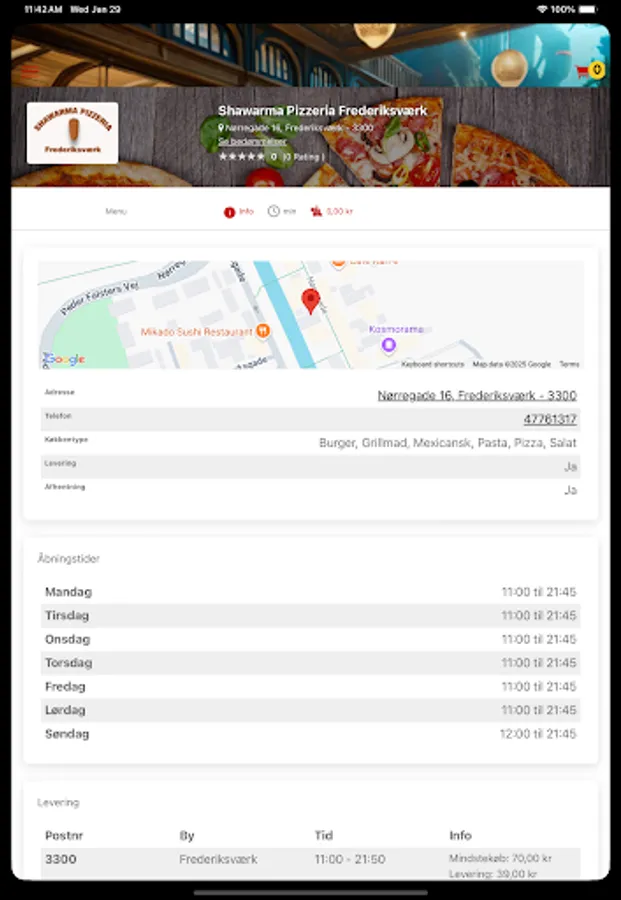Click the 0,00 kr delivery price

[340, 211]
